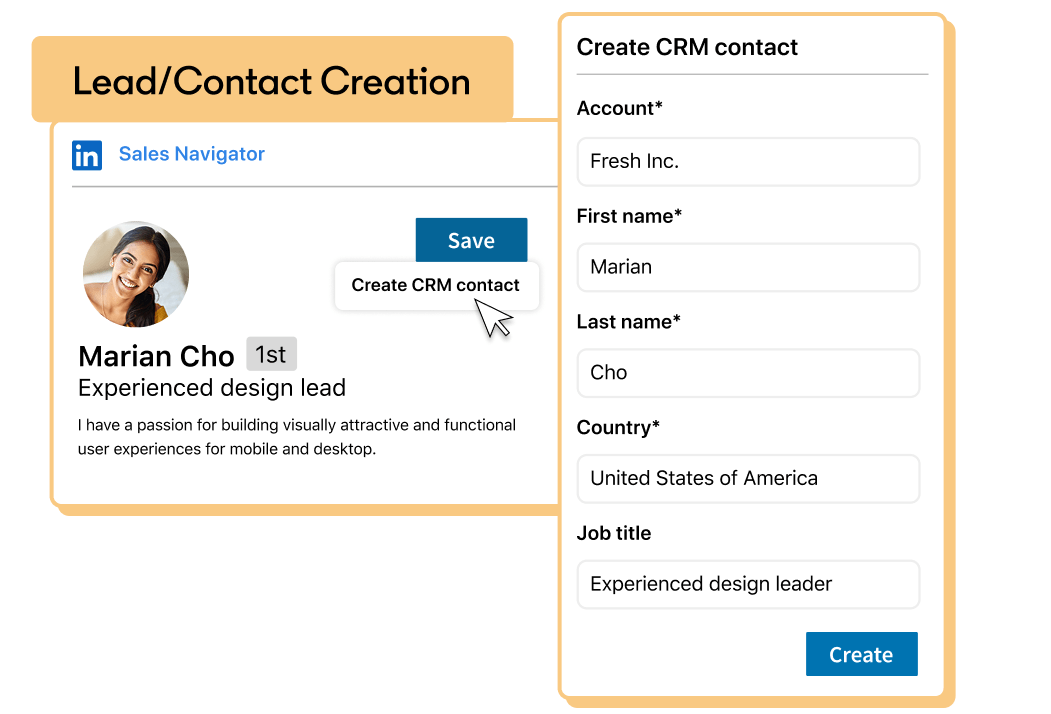The width and height of the screenshot is (1051, 714).
Task: Click the Country* field label
Action: tap(618, 427)
